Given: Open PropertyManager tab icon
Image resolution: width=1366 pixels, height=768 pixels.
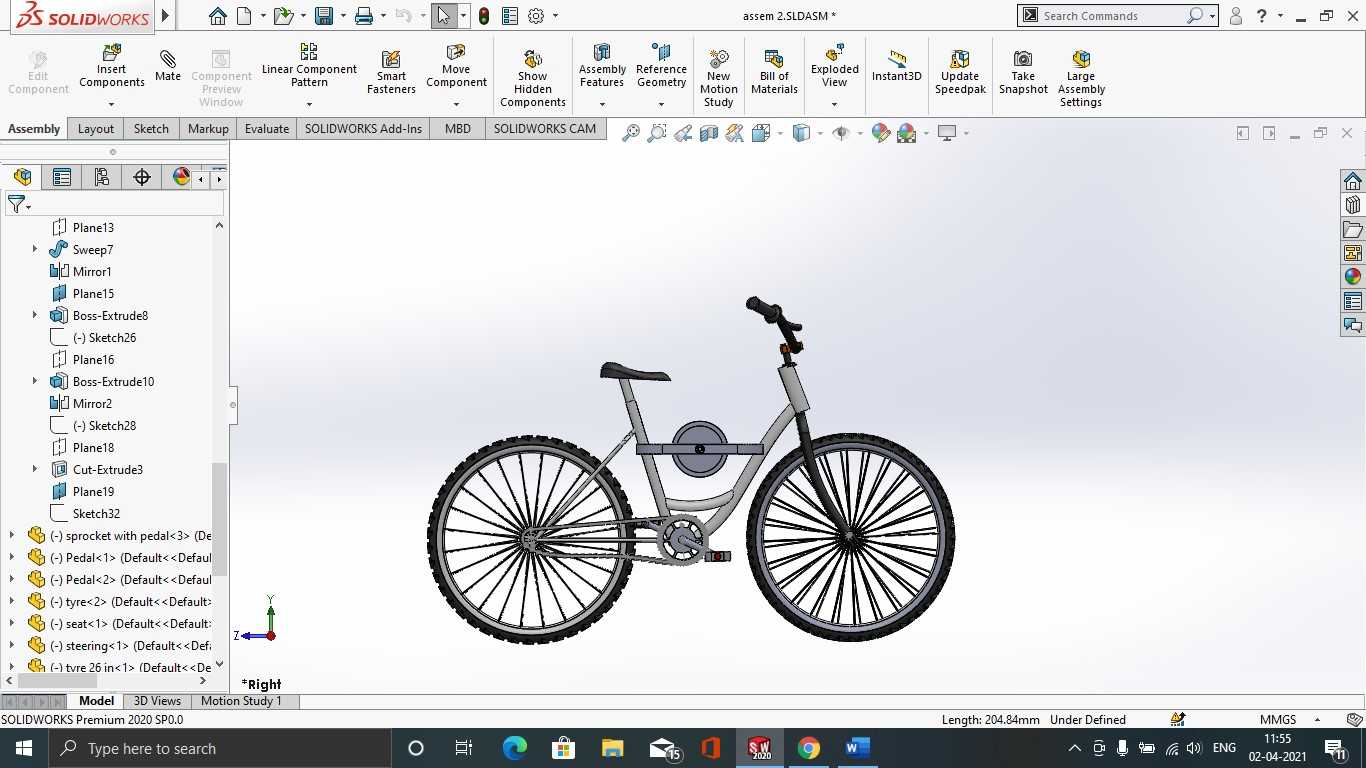Looking at the screenshot, I should (x=62, y=177).
